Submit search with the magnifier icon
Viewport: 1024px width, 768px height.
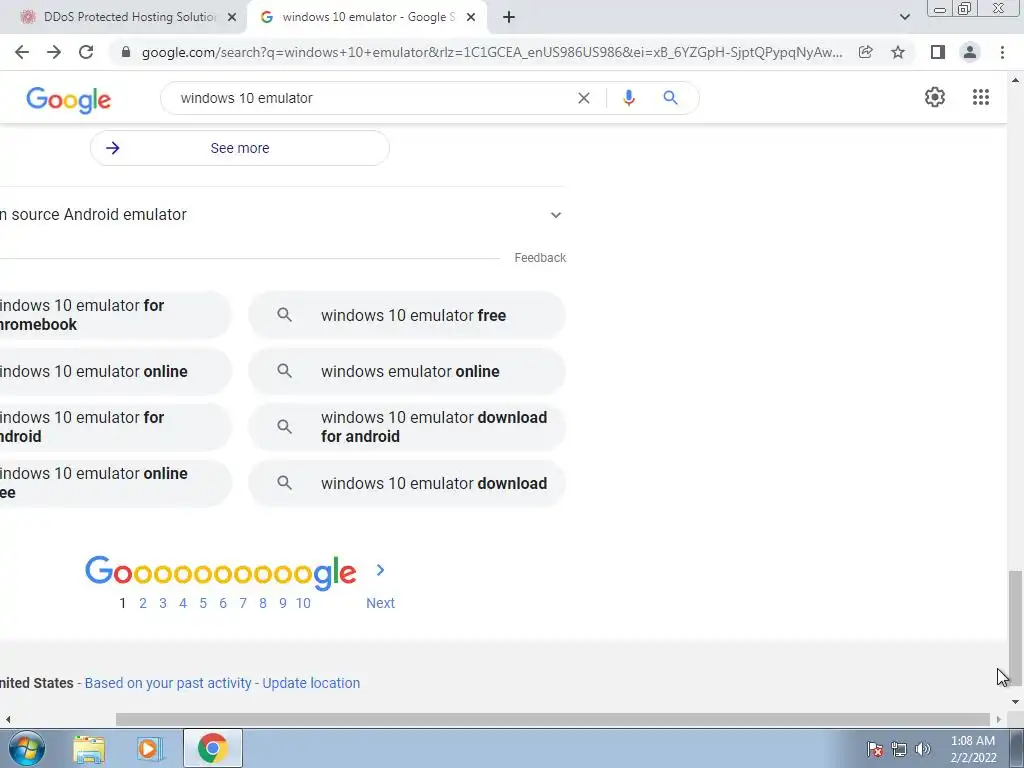pyautogui.click(x=671, y=98)
